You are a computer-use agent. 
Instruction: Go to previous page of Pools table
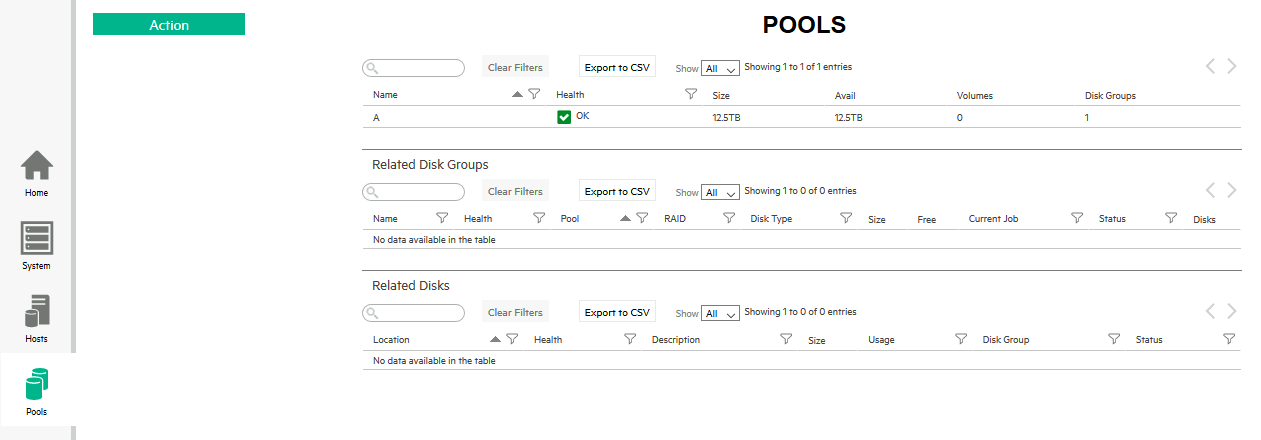1210,66
